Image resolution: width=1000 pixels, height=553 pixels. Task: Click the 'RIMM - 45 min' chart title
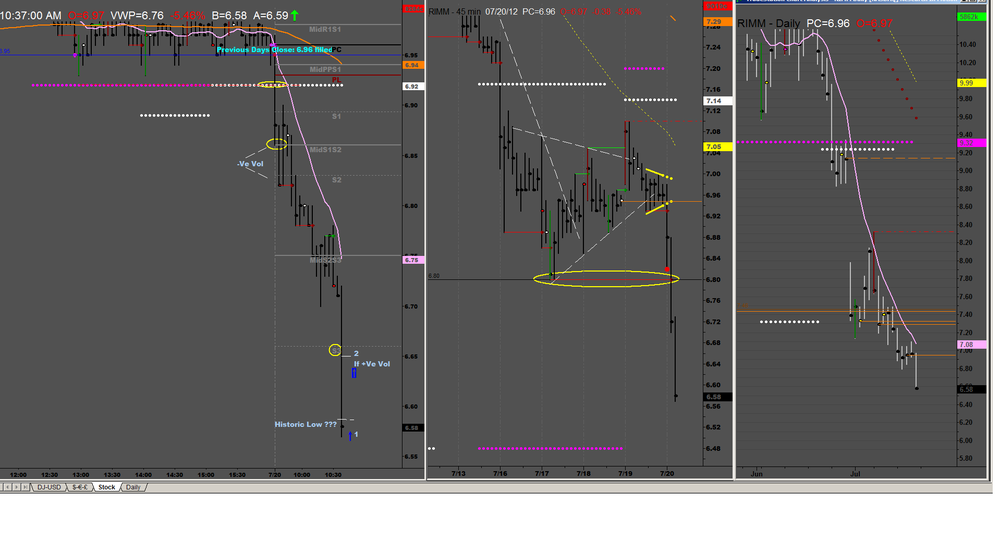(455, 11)
